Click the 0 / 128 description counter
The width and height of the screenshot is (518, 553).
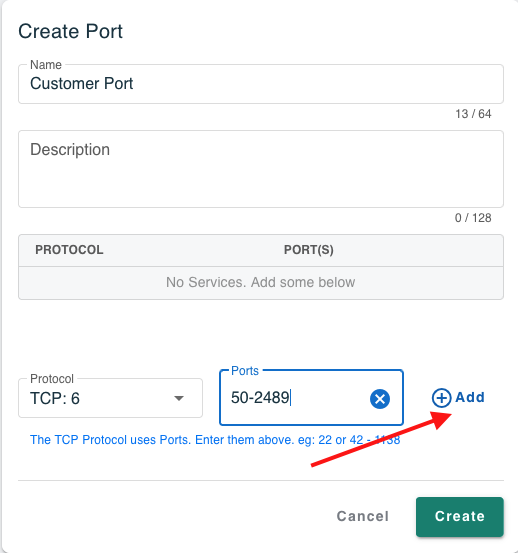coord(473,218)
